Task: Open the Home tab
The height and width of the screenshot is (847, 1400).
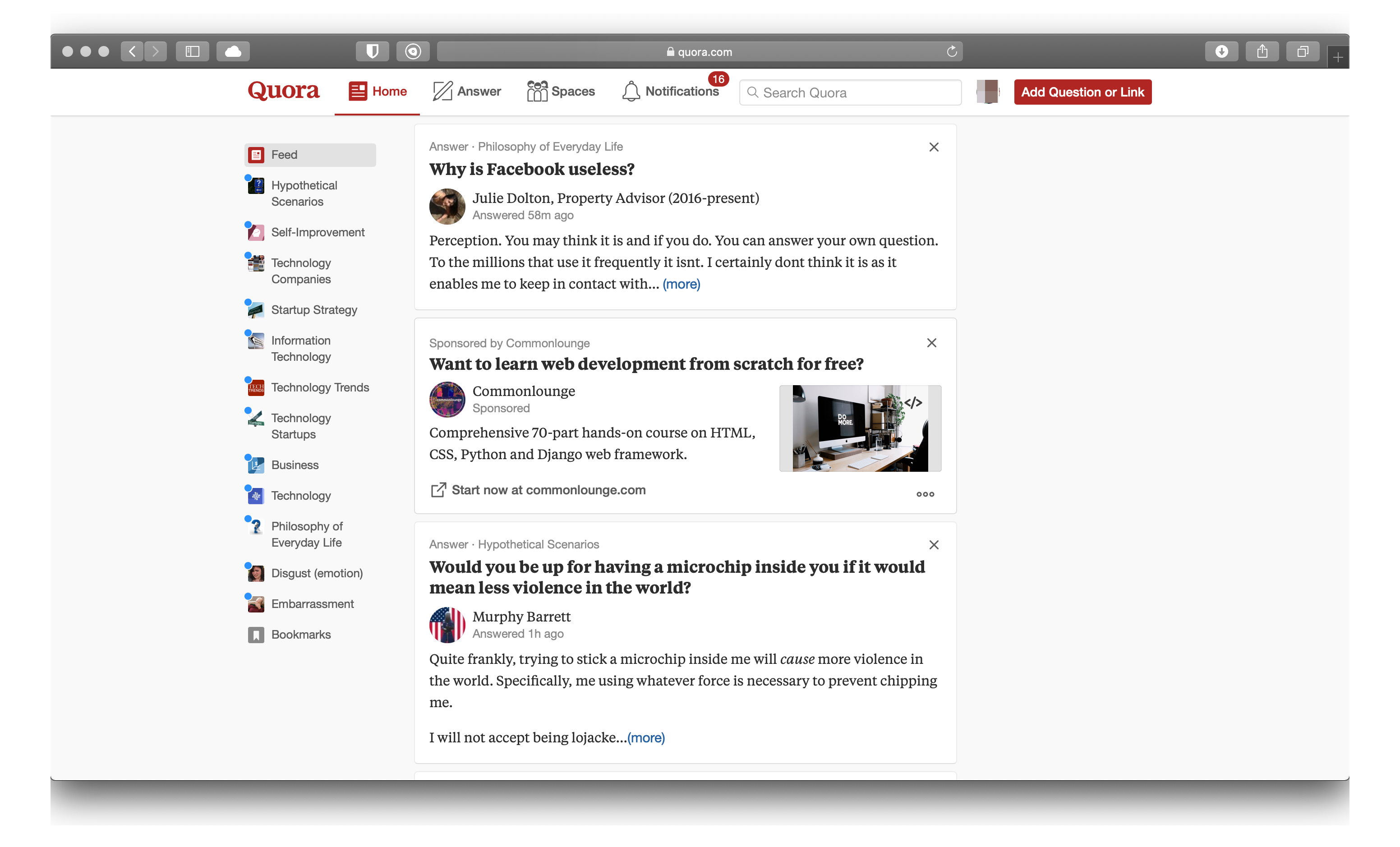Action: coord(377,92)
